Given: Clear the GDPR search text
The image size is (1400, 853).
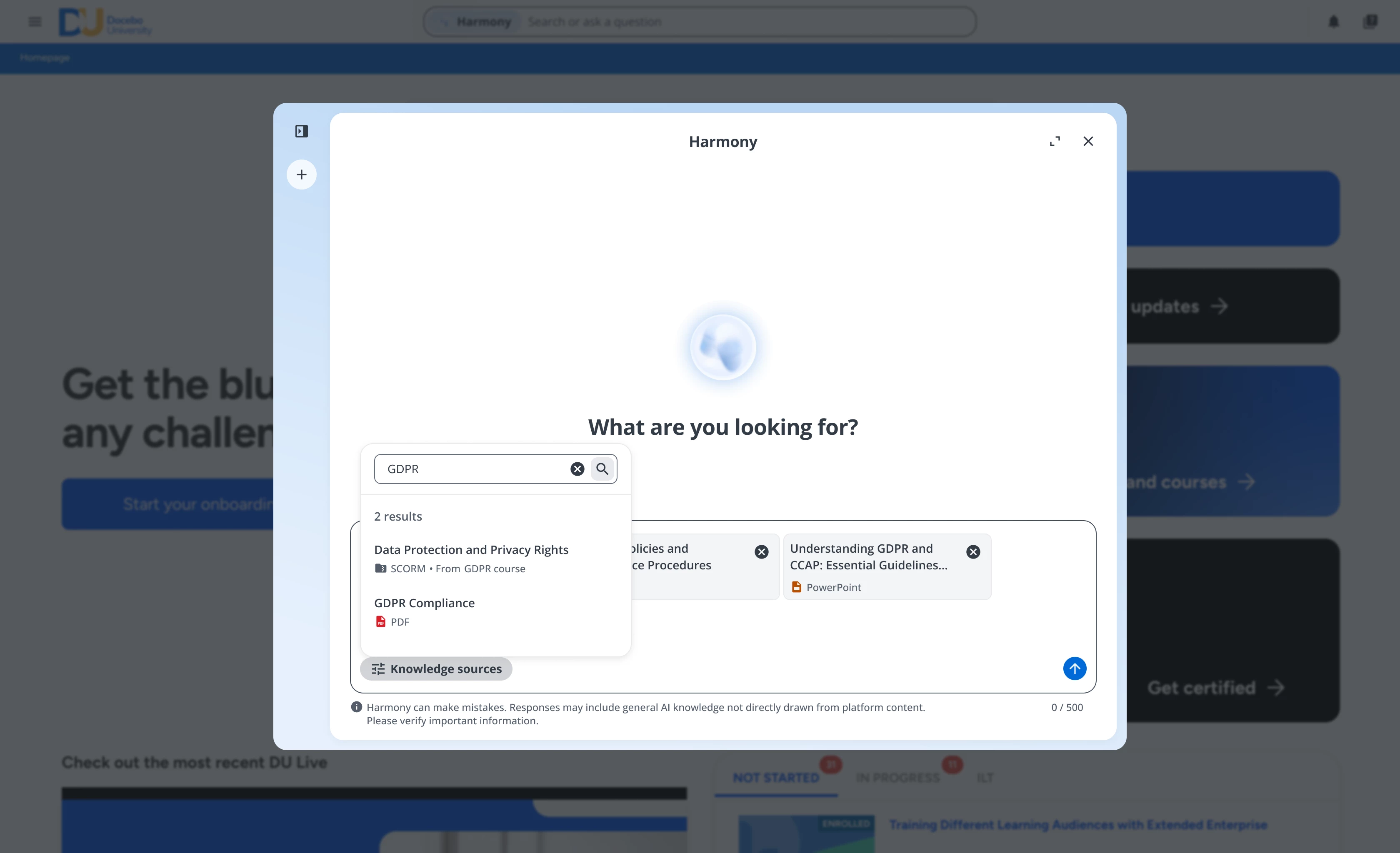Looking at the screenshot, I should [577, 469].
